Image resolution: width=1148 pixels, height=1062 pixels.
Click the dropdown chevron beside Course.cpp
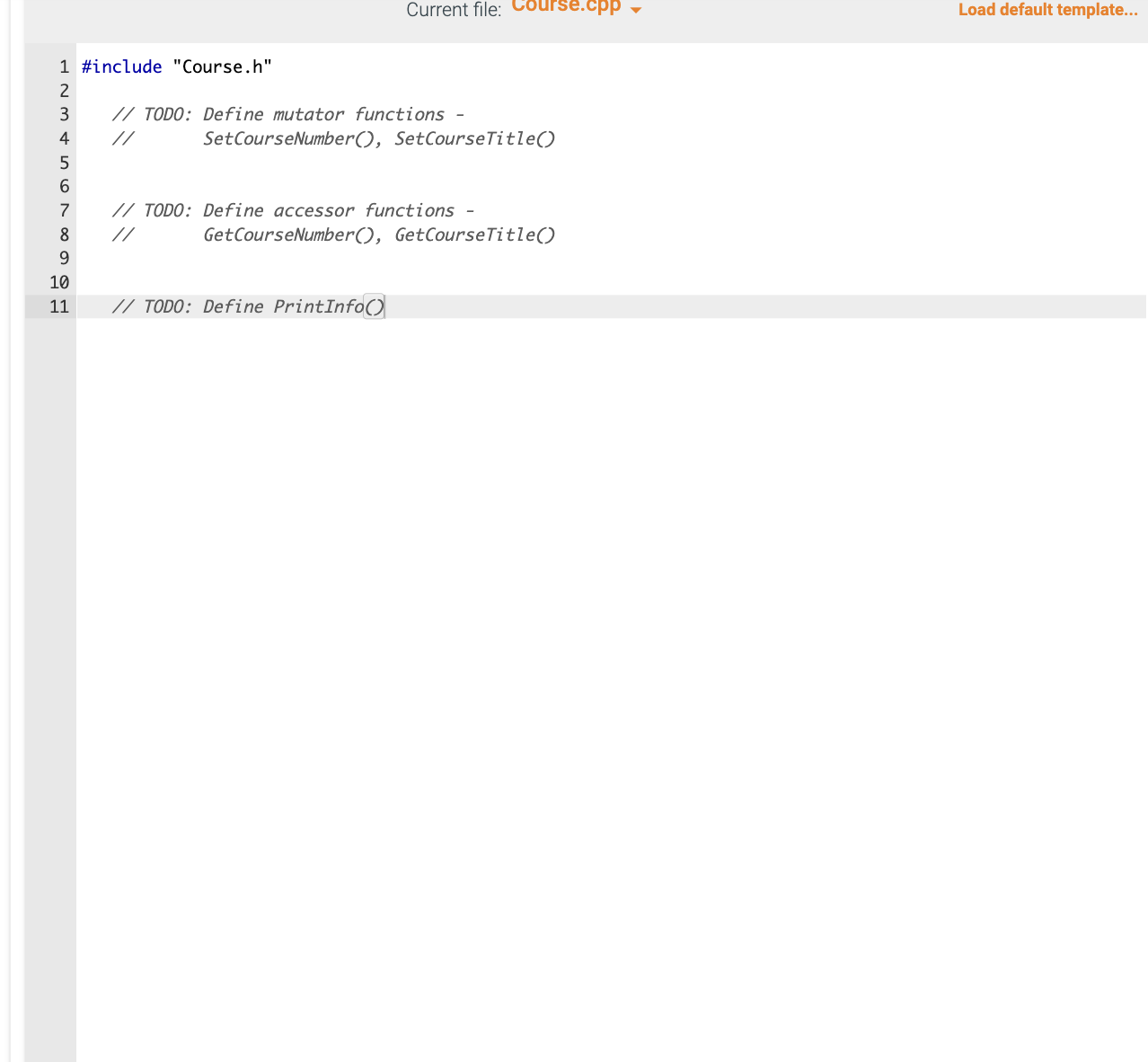(x=636, y=11)
